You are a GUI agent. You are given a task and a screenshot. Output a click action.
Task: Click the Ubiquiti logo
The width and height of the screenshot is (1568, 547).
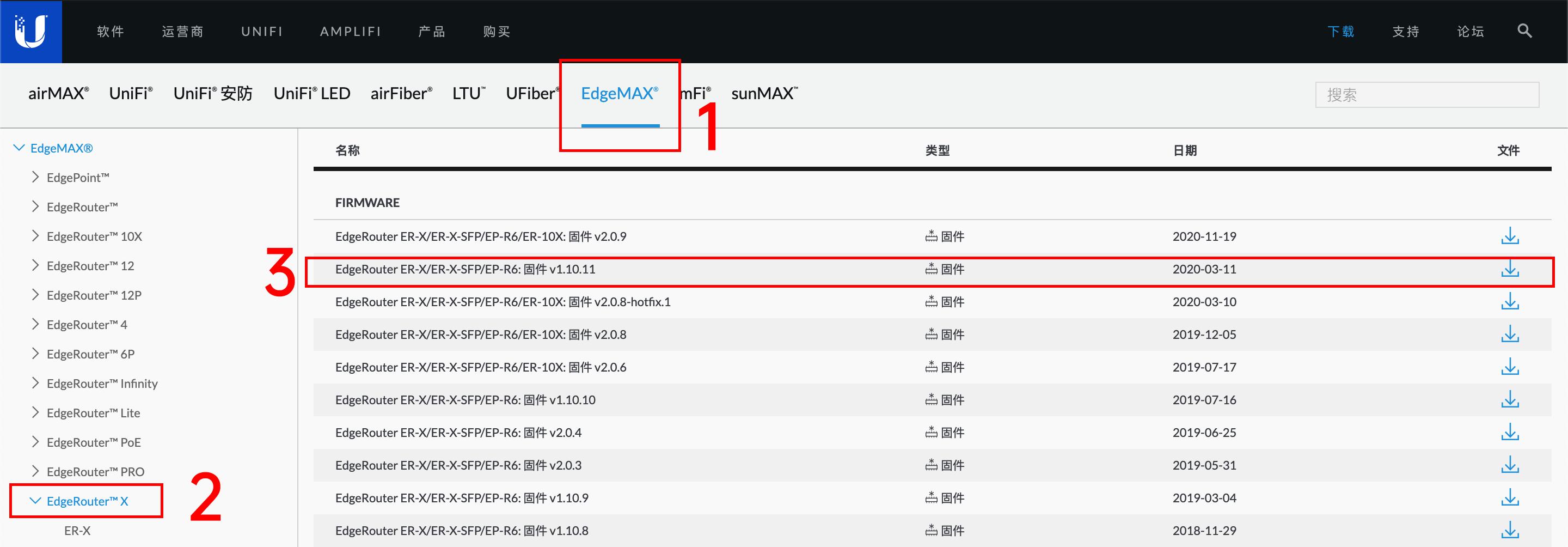[30, 31]
